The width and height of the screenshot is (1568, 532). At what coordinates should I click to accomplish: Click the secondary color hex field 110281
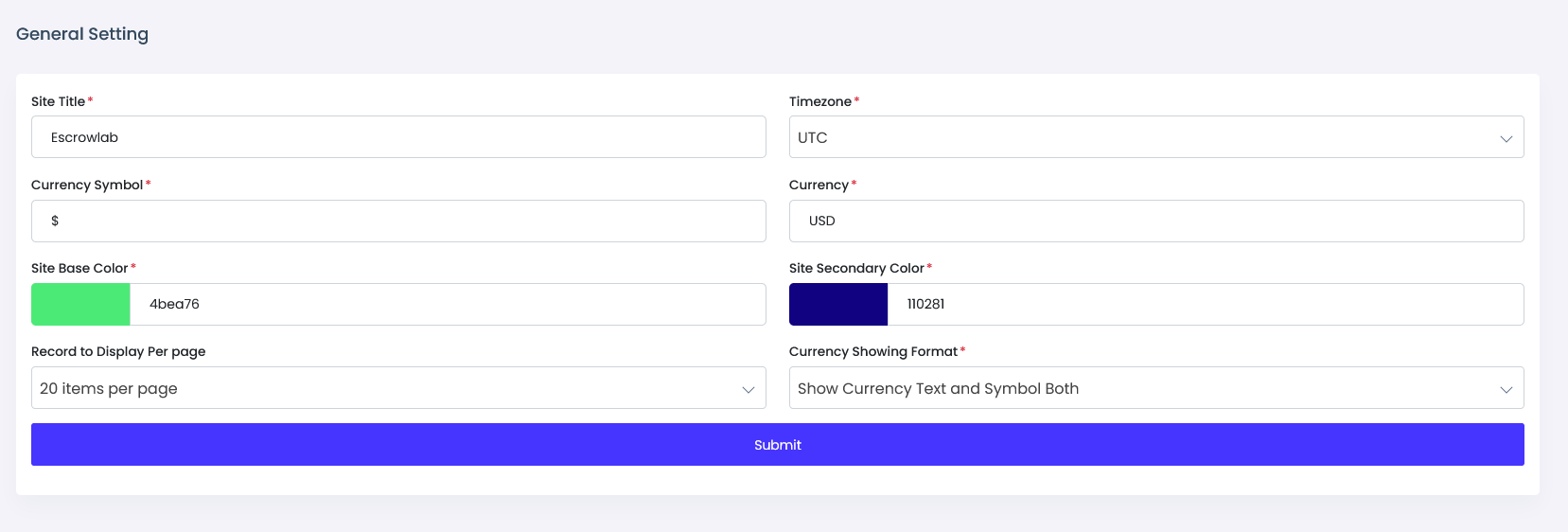1204,304
